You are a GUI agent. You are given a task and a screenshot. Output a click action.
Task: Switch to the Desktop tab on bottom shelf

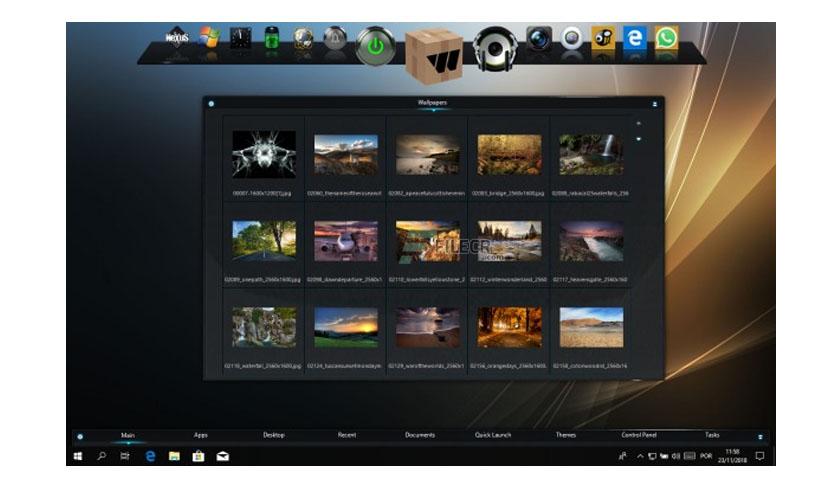pyautogui.click(x=274, y=435)
